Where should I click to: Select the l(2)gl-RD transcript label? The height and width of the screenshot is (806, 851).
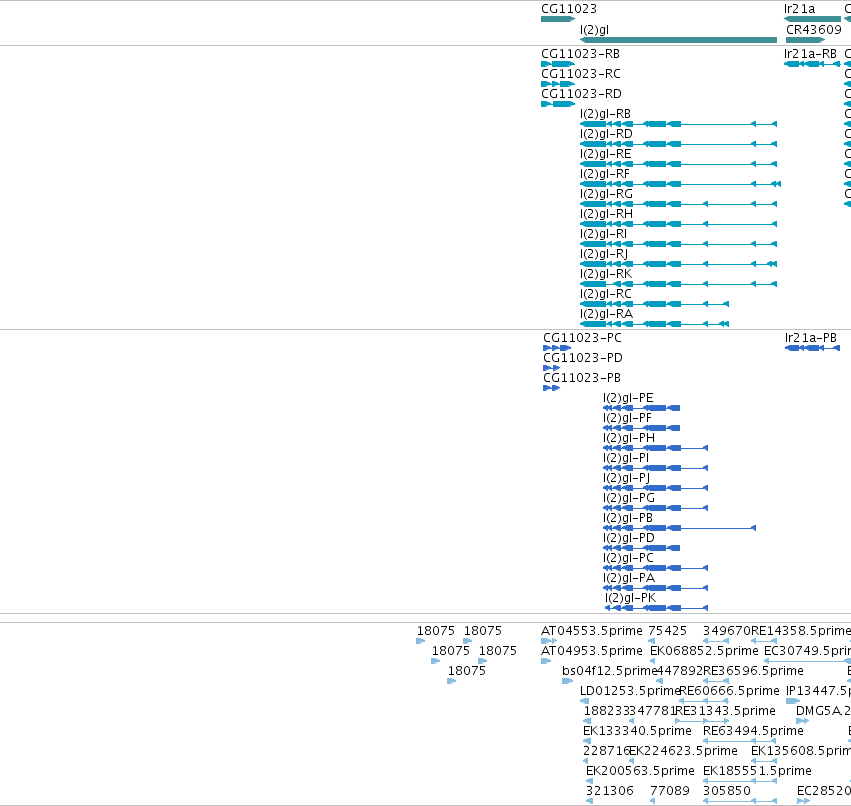pyautogui.click(x=606, y=134)
